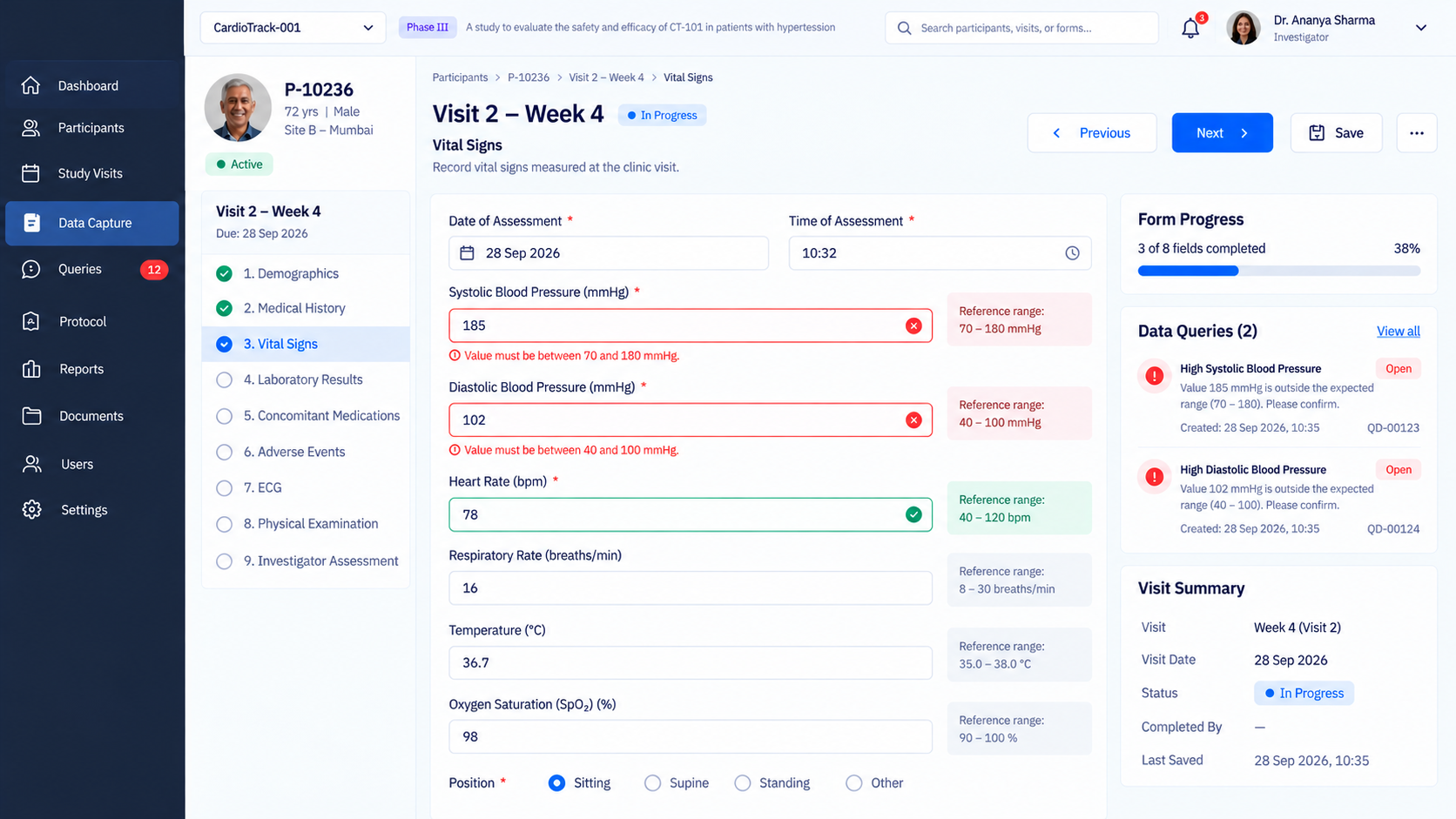Select Supine position radio button
Image resolution: width=1456 pixels, height=819 pixels.
click(652, 783)
